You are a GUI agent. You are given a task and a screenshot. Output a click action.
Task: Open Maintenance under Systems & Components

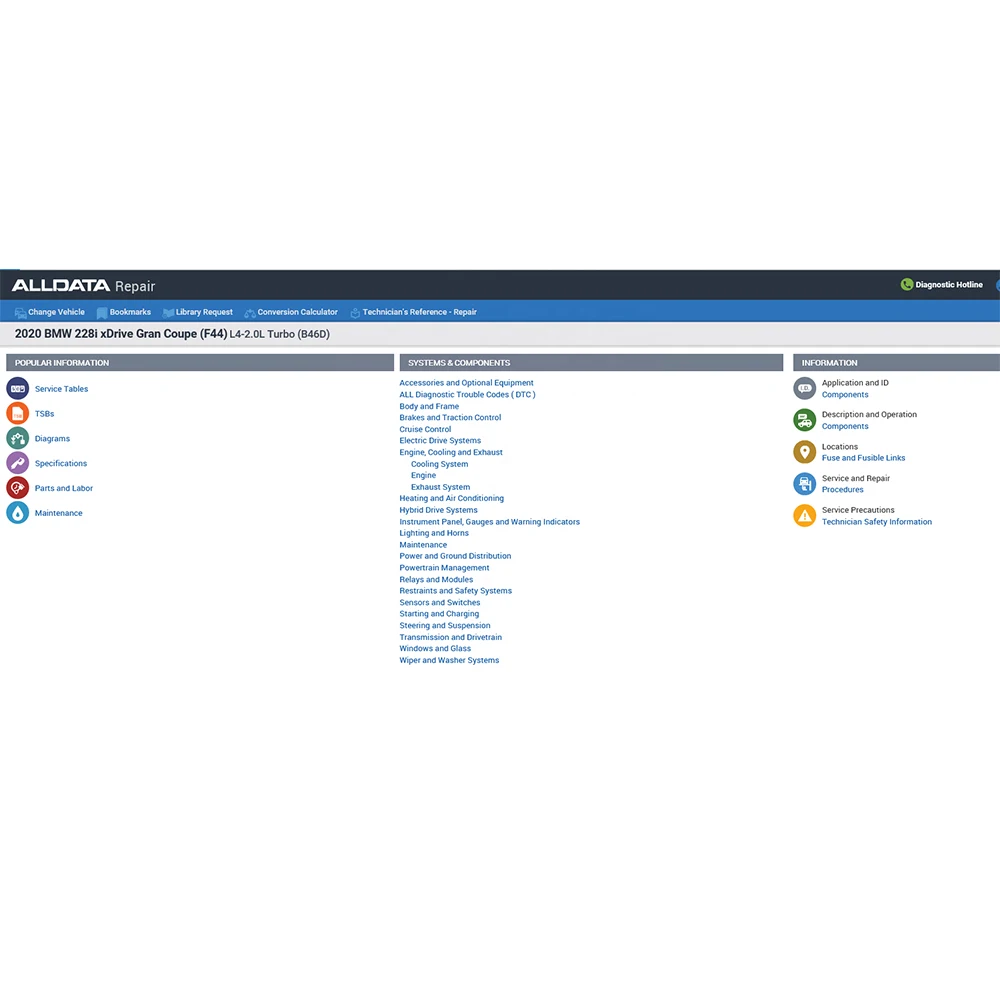(x=423, y=545)
